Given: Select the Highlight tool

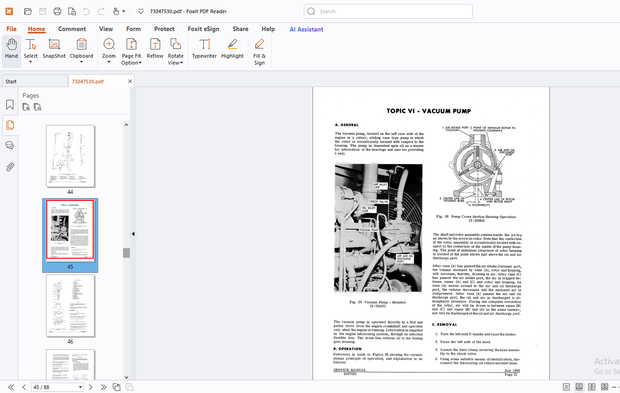Looking at the screenshot, I should (232, 49).
